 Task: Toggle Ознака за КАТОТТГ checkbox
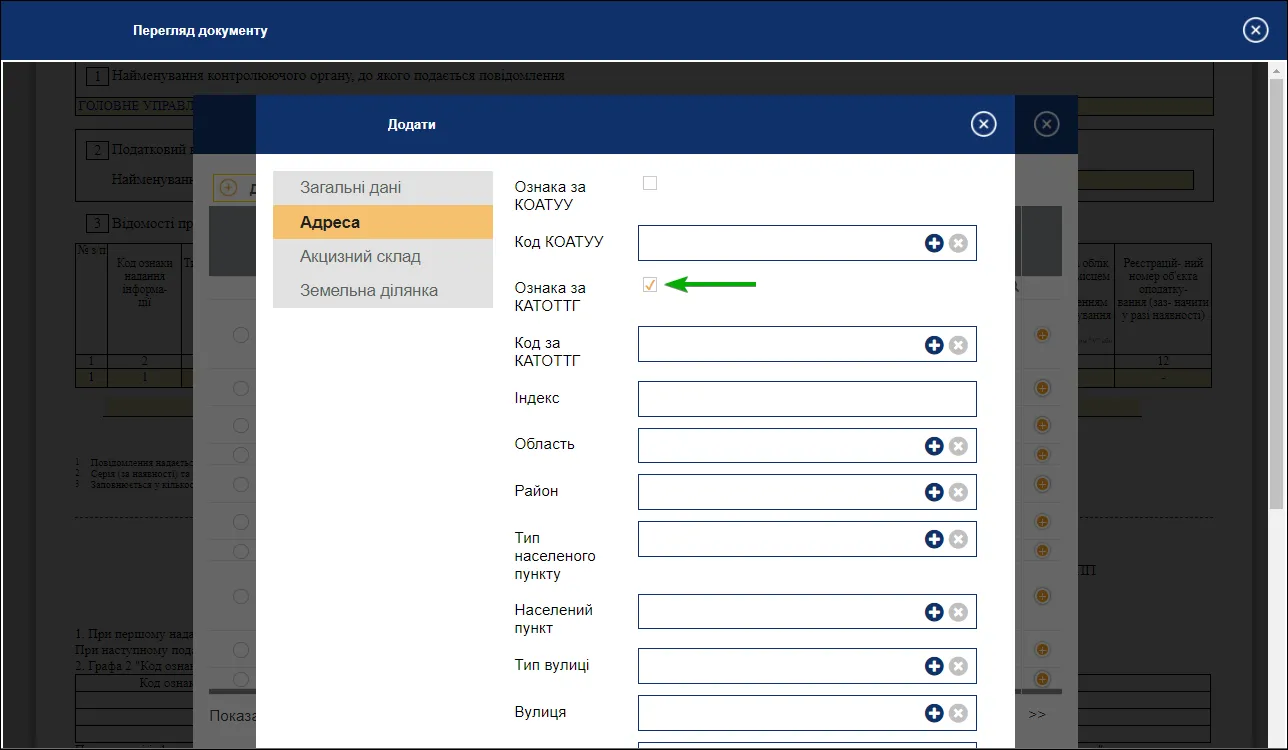650,285
